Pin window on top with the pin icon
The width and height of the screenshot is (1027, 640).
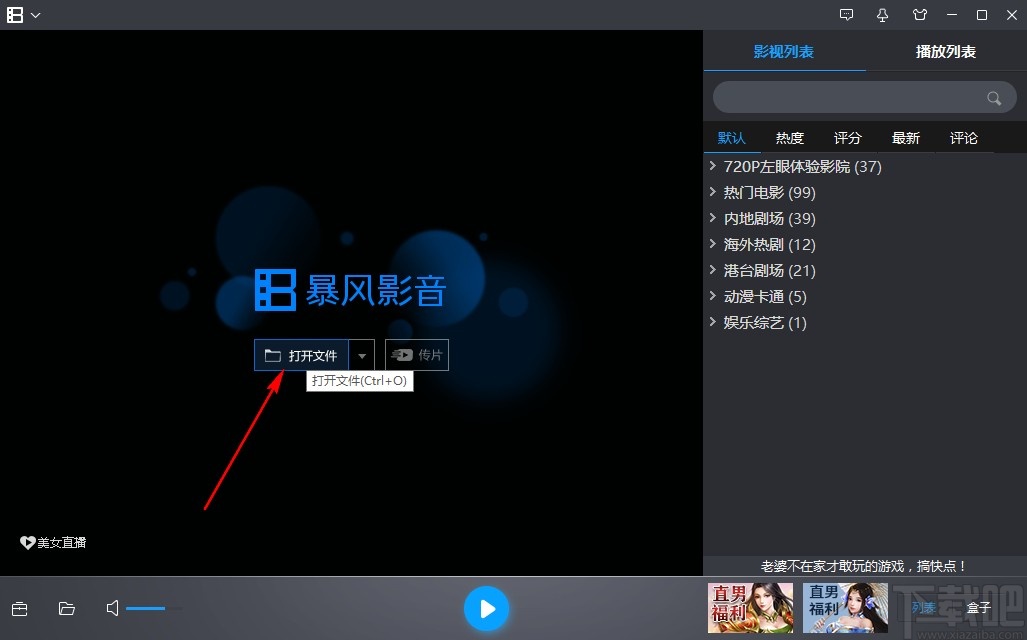883,15
